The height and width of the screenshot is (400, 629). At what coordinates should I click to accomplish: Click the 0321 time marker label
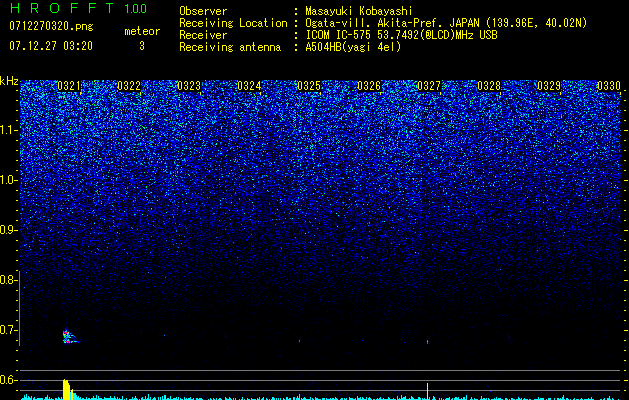69,86
